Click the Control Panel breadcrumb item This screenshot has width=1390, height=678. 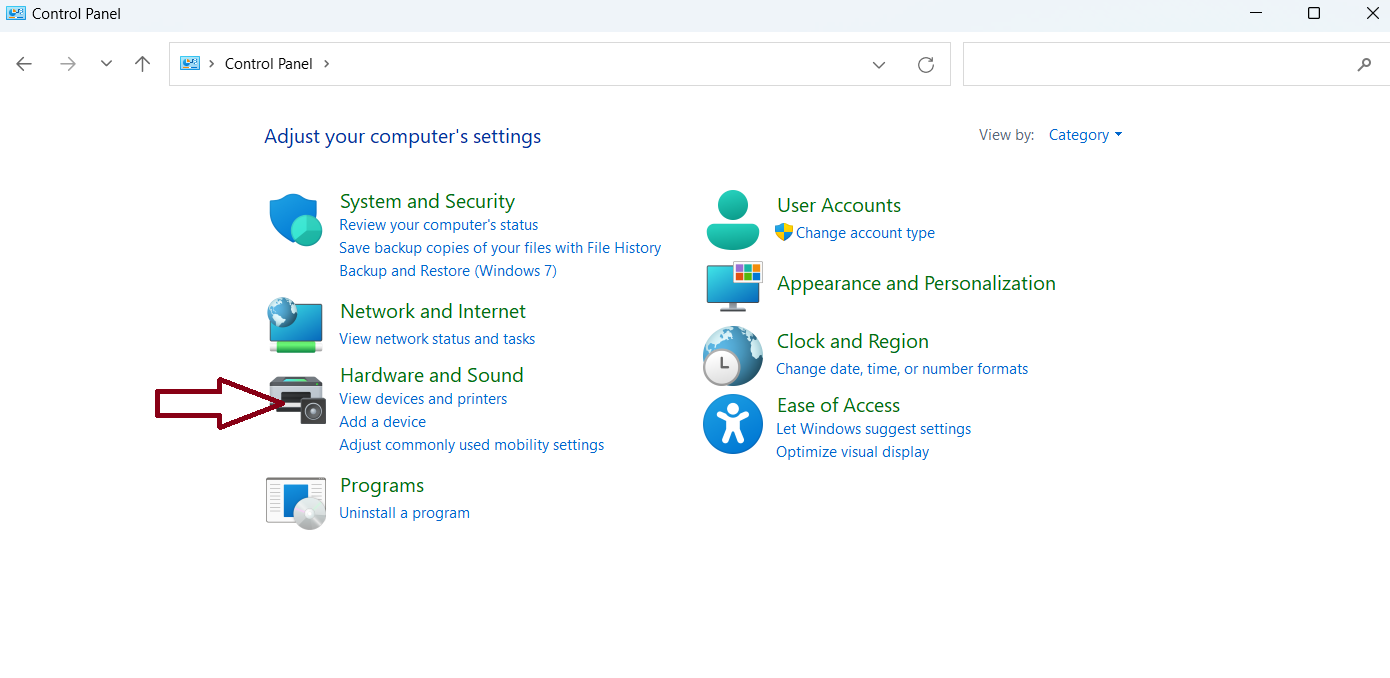(268, 64)
